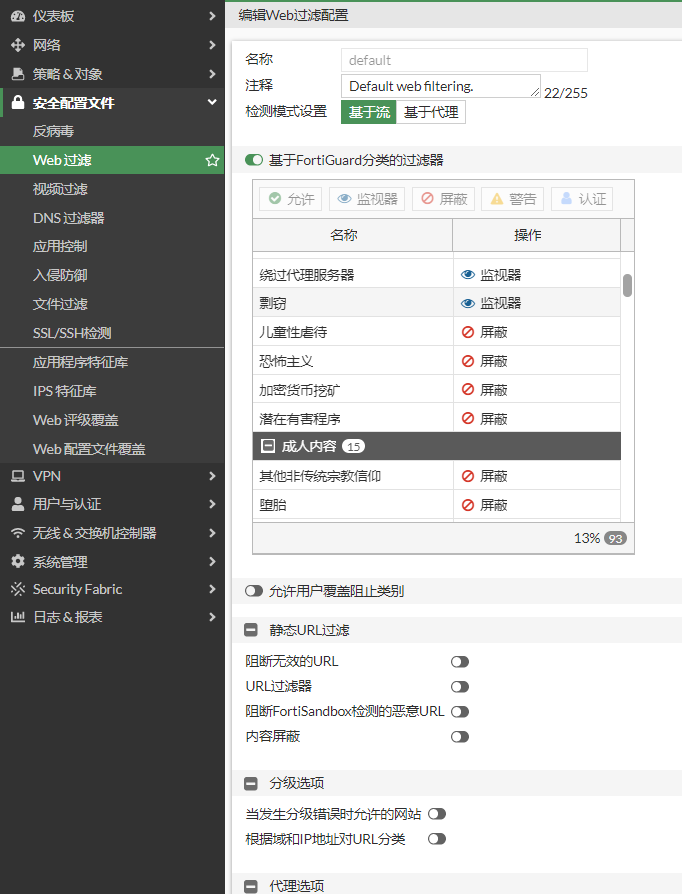
Task: Collapse the 静态URL过滤 section
Action: click(251, 631)
